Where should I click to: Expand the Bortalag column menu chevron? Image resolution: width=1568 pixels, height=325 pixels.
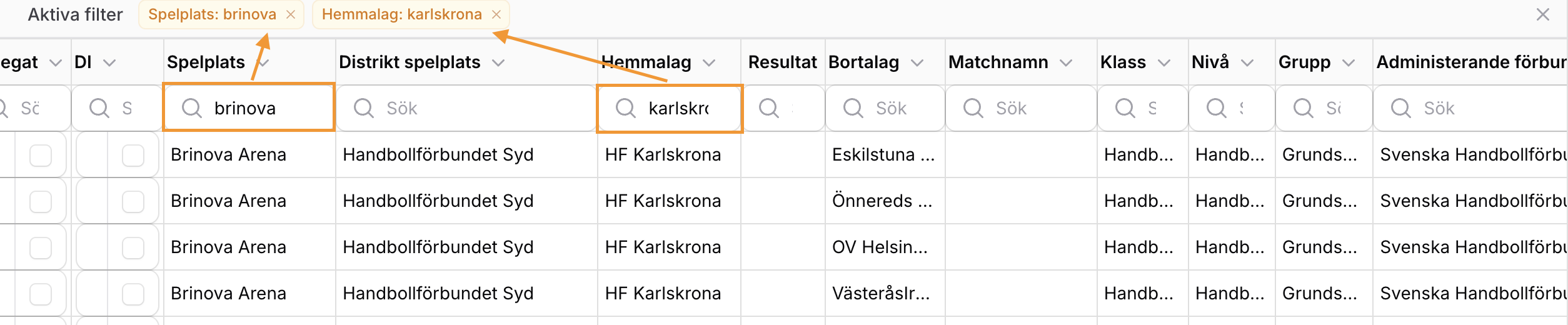[x=917, y=62]
